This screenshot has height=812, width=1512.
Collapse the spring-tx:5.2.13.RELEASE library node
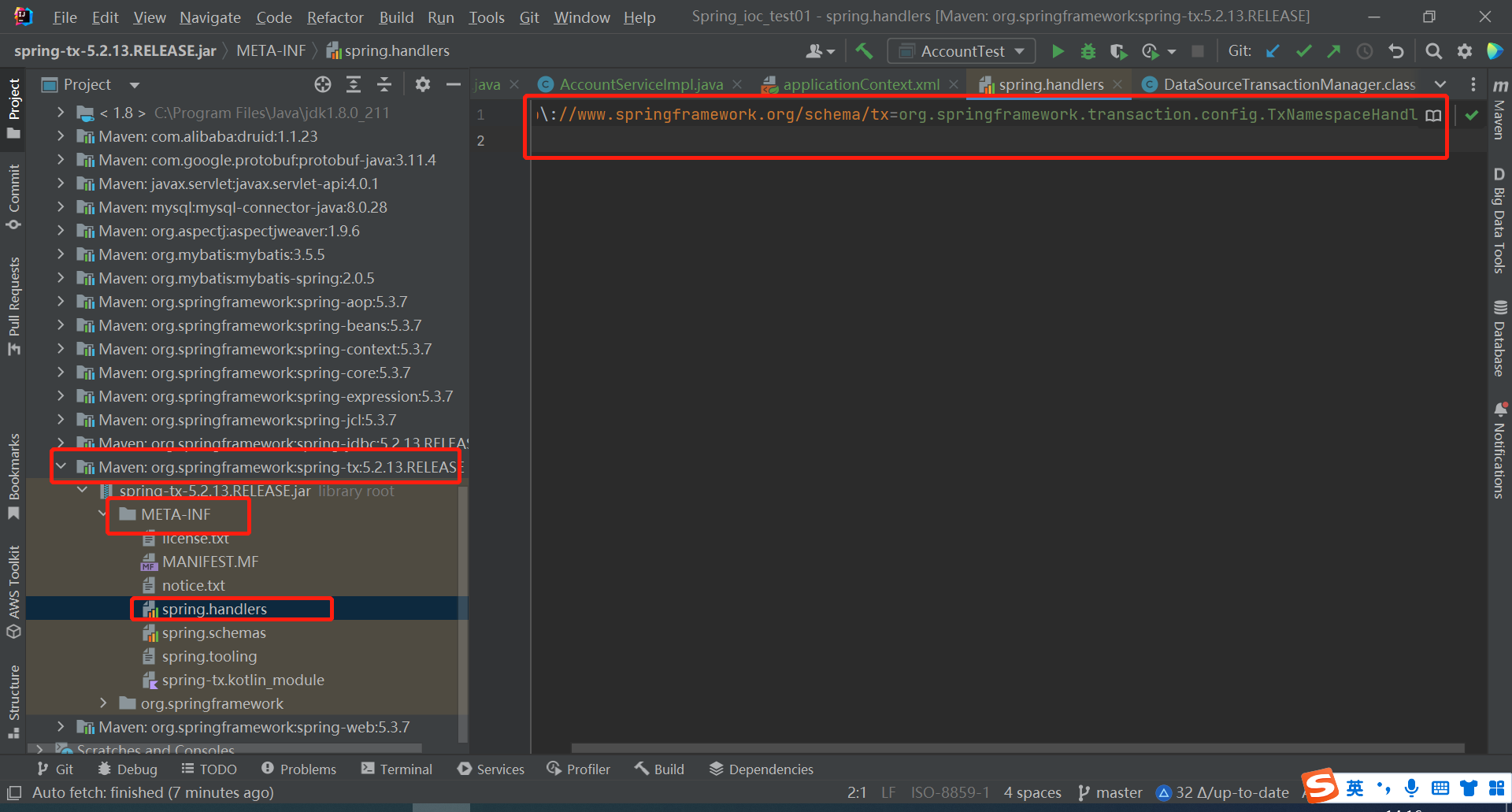coord(61,467)
